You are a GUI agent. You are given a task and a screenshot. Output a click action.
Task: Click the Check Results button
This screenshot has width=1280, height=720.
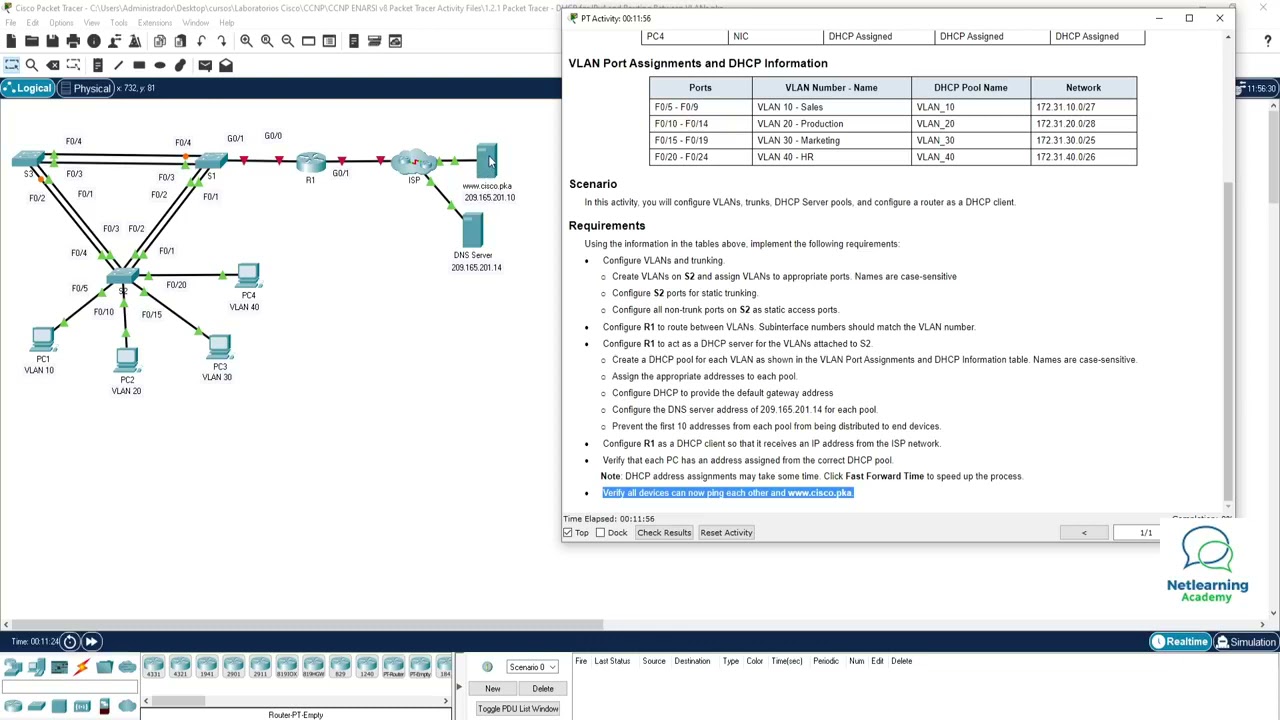[664, 533]
